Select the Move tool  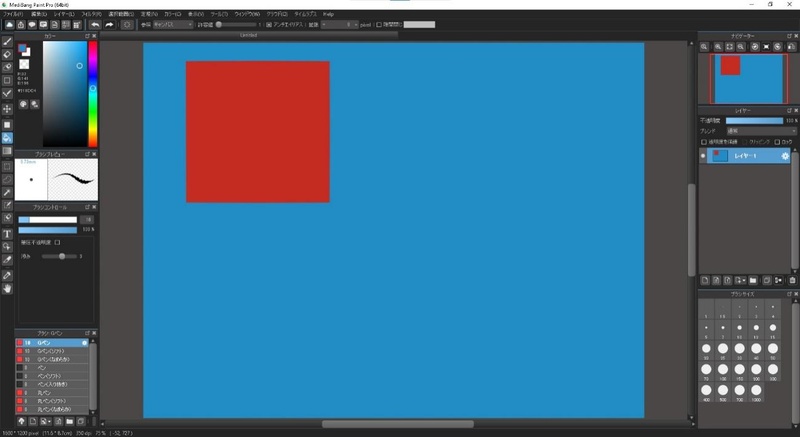point(7,109)
